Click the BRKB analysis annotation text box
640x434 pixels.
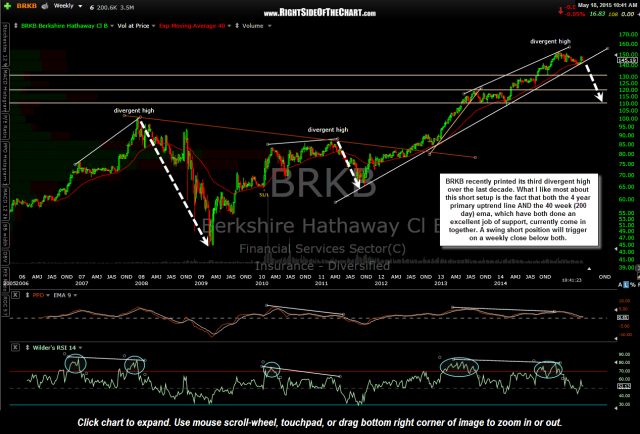coord(518,209)
